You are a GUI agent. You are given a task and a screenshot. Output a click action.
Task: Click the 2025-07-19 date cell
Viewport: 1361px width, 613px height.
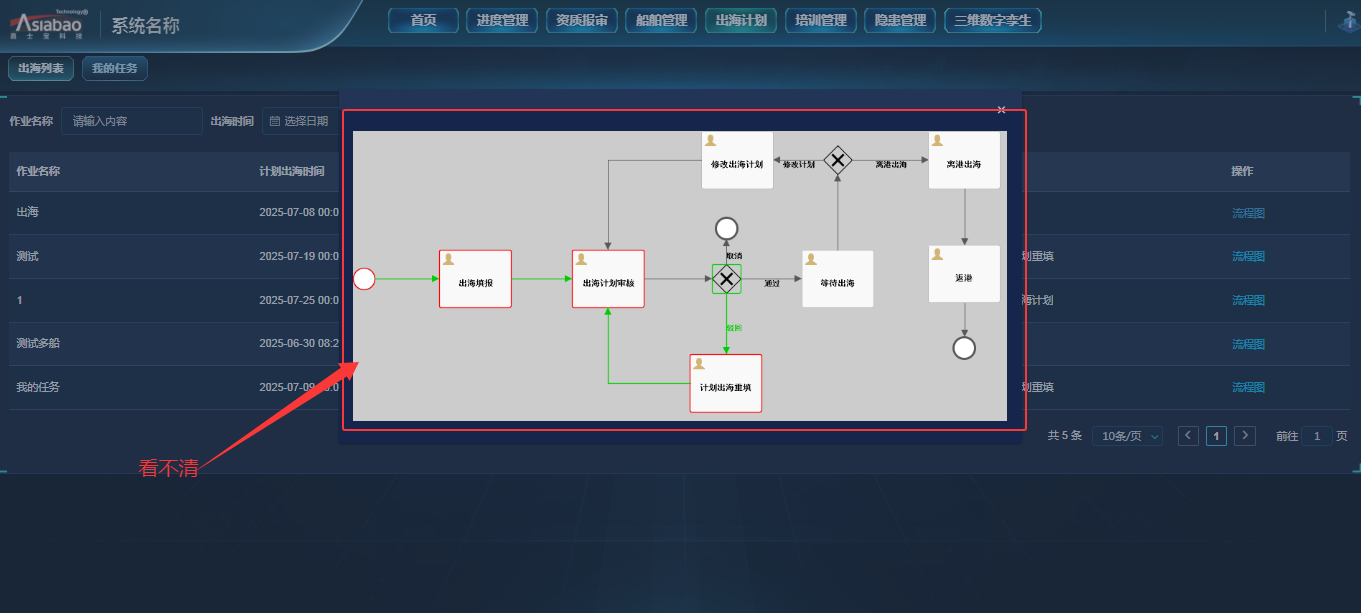click(x=299, y=256)
